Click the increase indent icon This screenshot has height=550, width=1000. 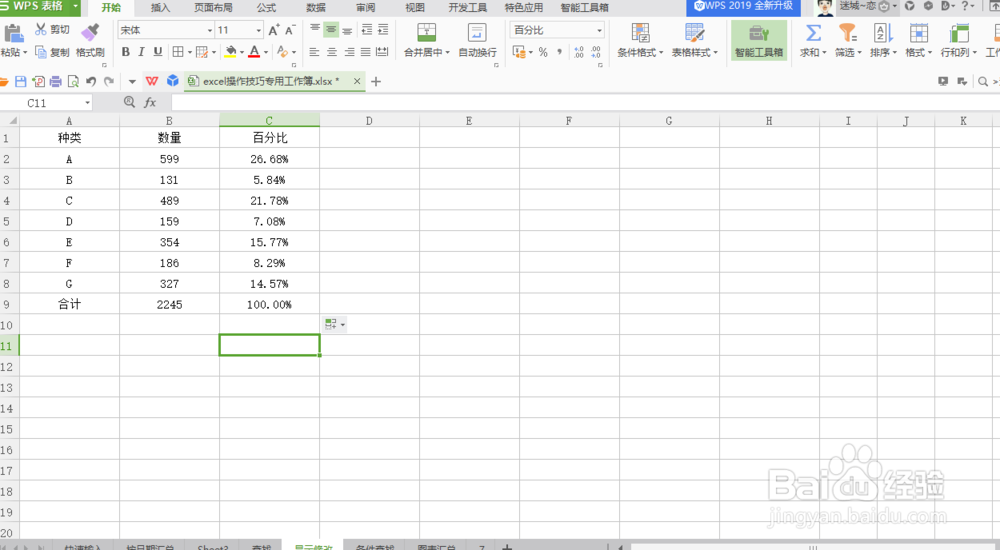click(x=383, y=29)
